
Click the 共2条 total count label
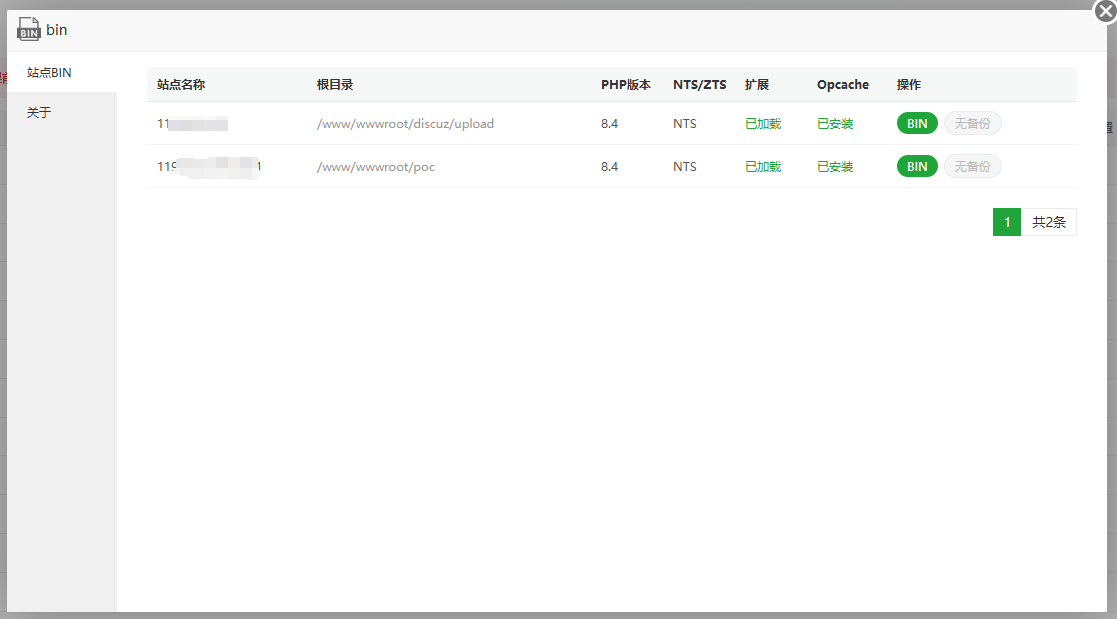[x=1049, y=222]
